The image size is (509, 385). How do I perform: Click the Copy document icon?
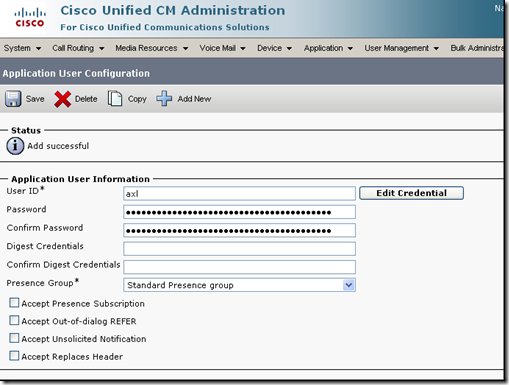tap(115, 99)
